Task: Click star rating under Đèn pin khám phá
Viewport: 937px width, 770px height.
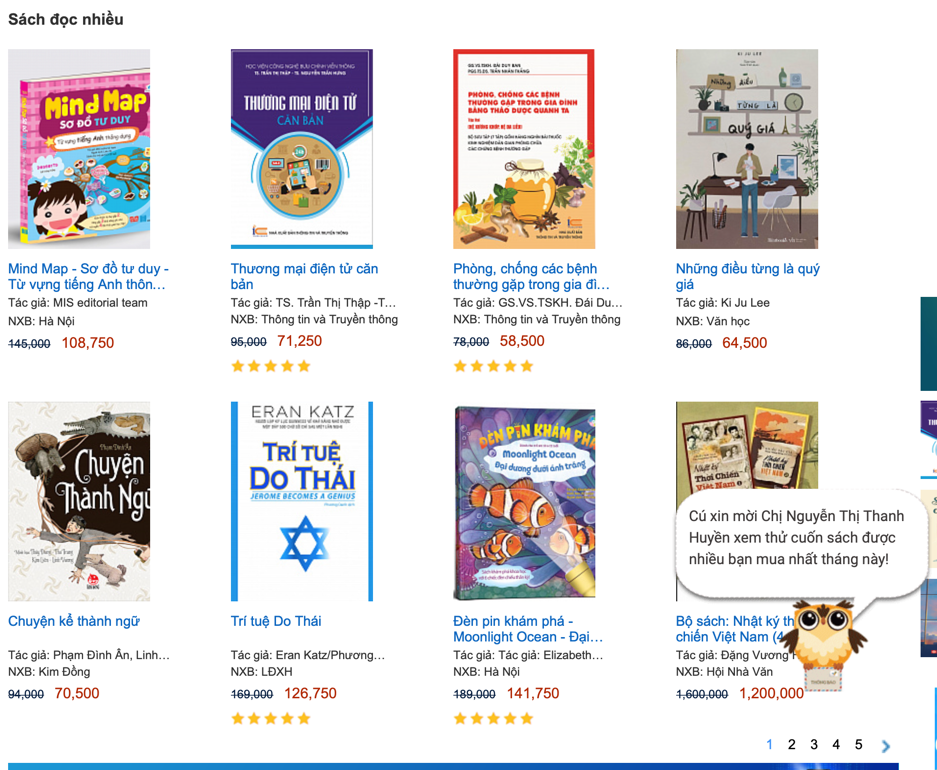Action: (493, 719)
